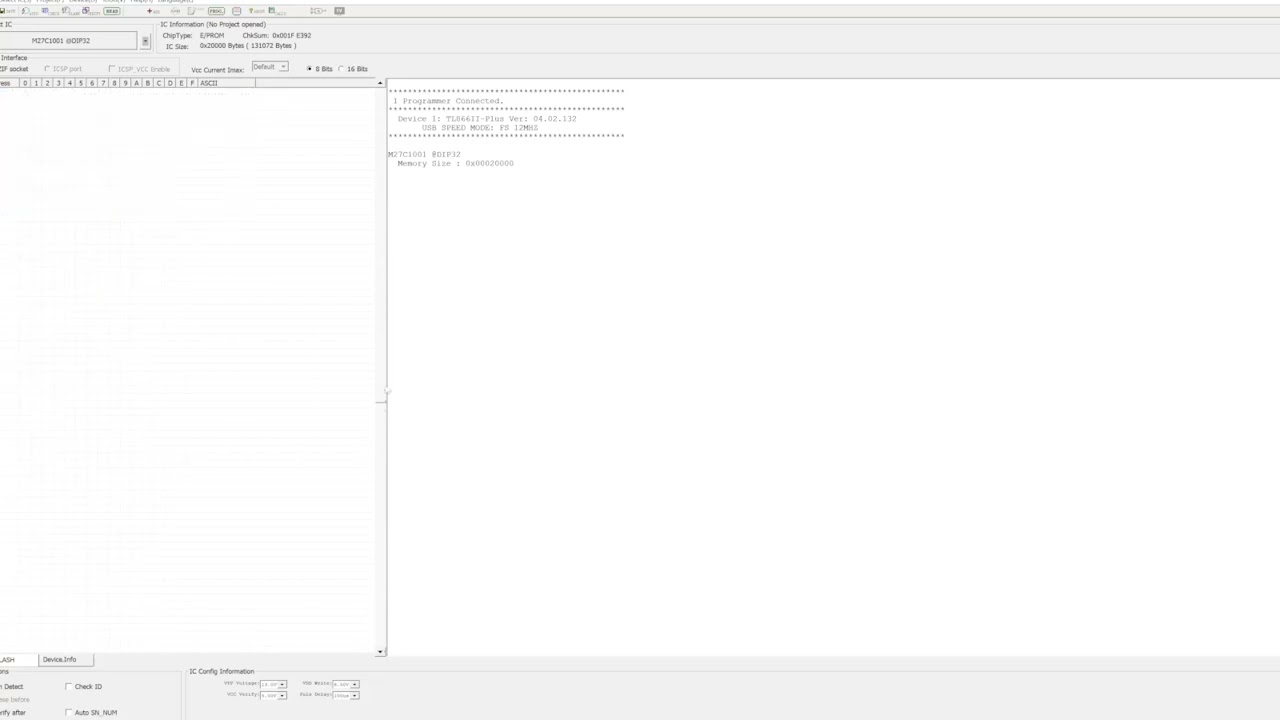Run the BLANK check toolbar icon
The width and height of the screenshot is (1280, 720).
click(71, 11)
